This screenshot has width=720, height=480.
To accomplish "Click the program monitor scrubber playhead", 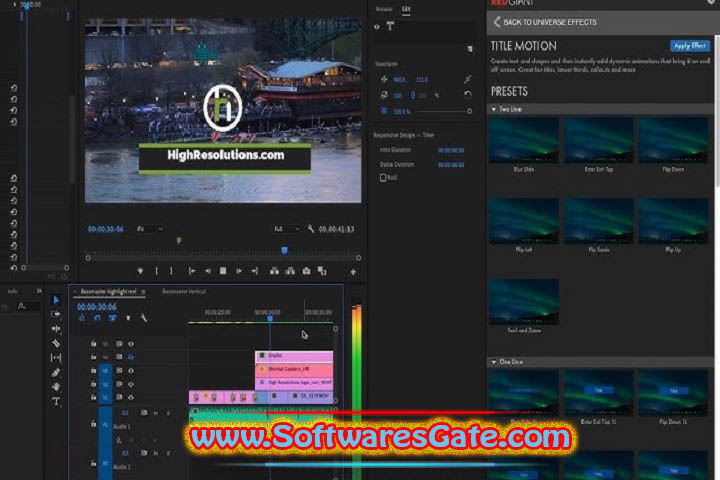I will (284, 250).
